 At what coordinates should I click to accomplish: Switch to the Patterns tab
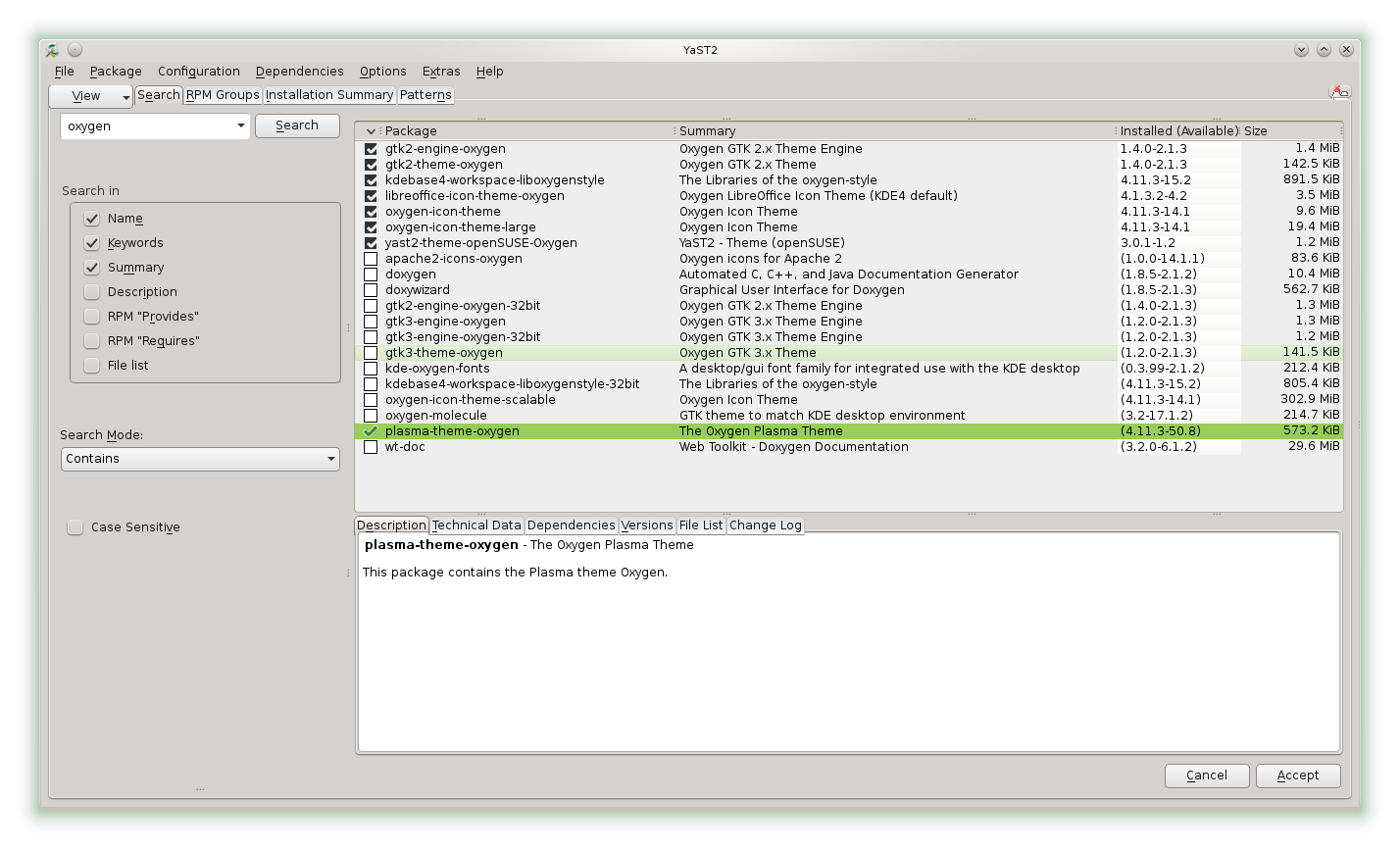click(425, 95)
